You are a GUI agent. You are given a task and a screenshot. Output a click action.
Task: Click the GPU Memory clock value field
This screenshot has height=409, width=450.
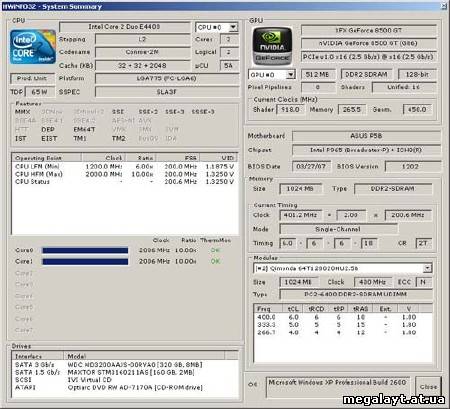click(352, 109)
